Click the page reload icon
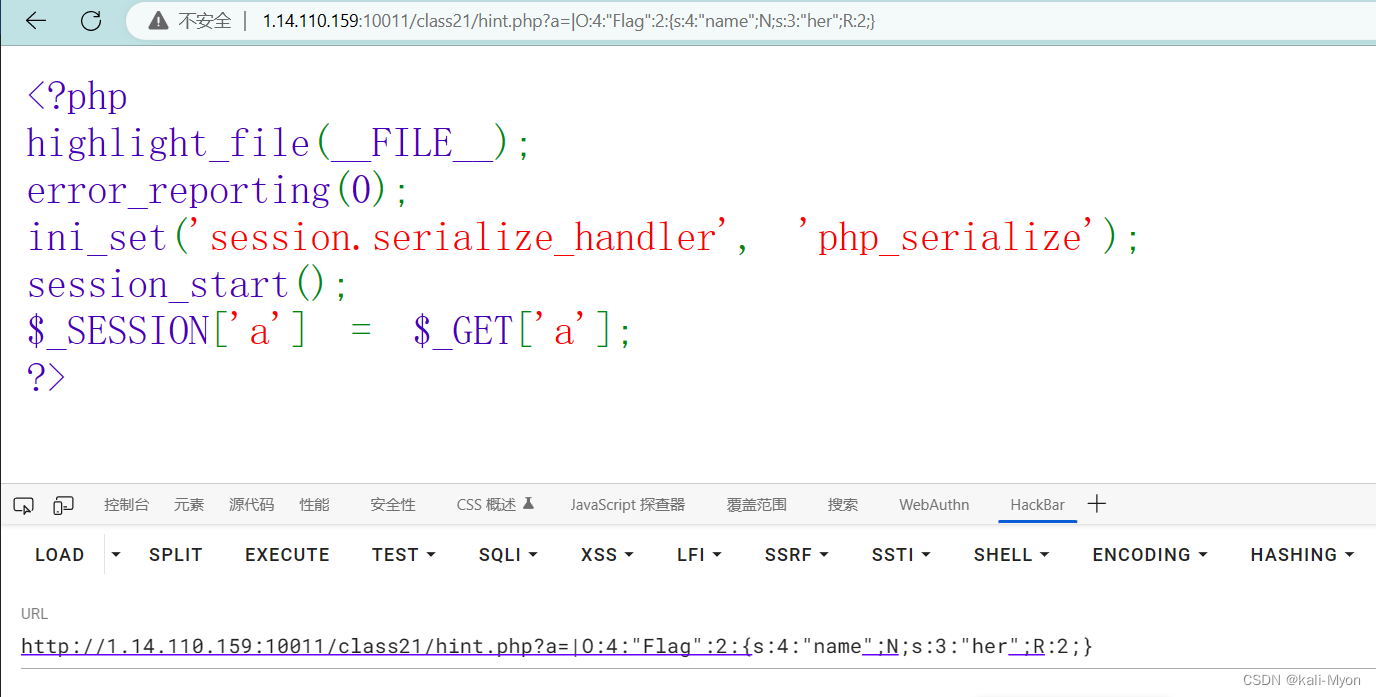The height and width of the screenshot is (697, 1376). coord(90,20)
